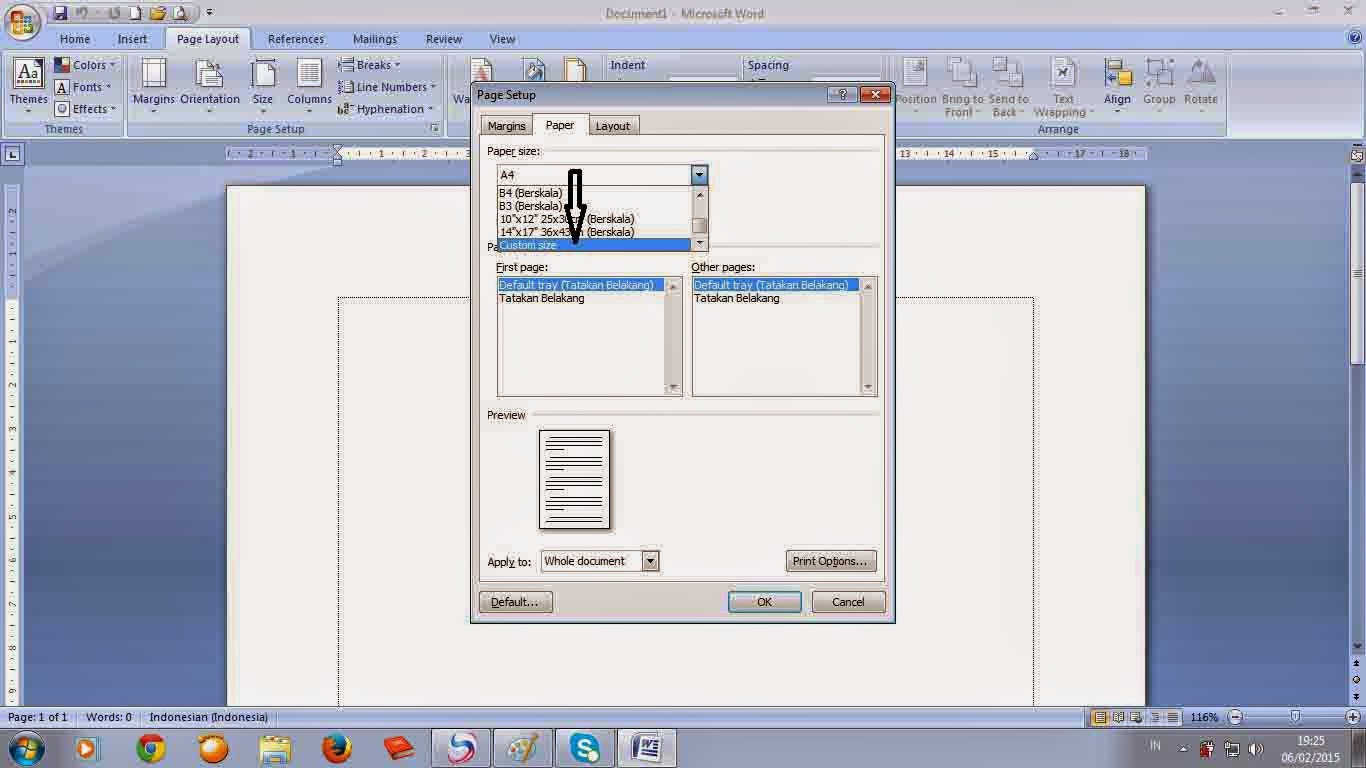Open the Line Numbers dropdown
This screenshot has height=768, width=1366.
387,87
